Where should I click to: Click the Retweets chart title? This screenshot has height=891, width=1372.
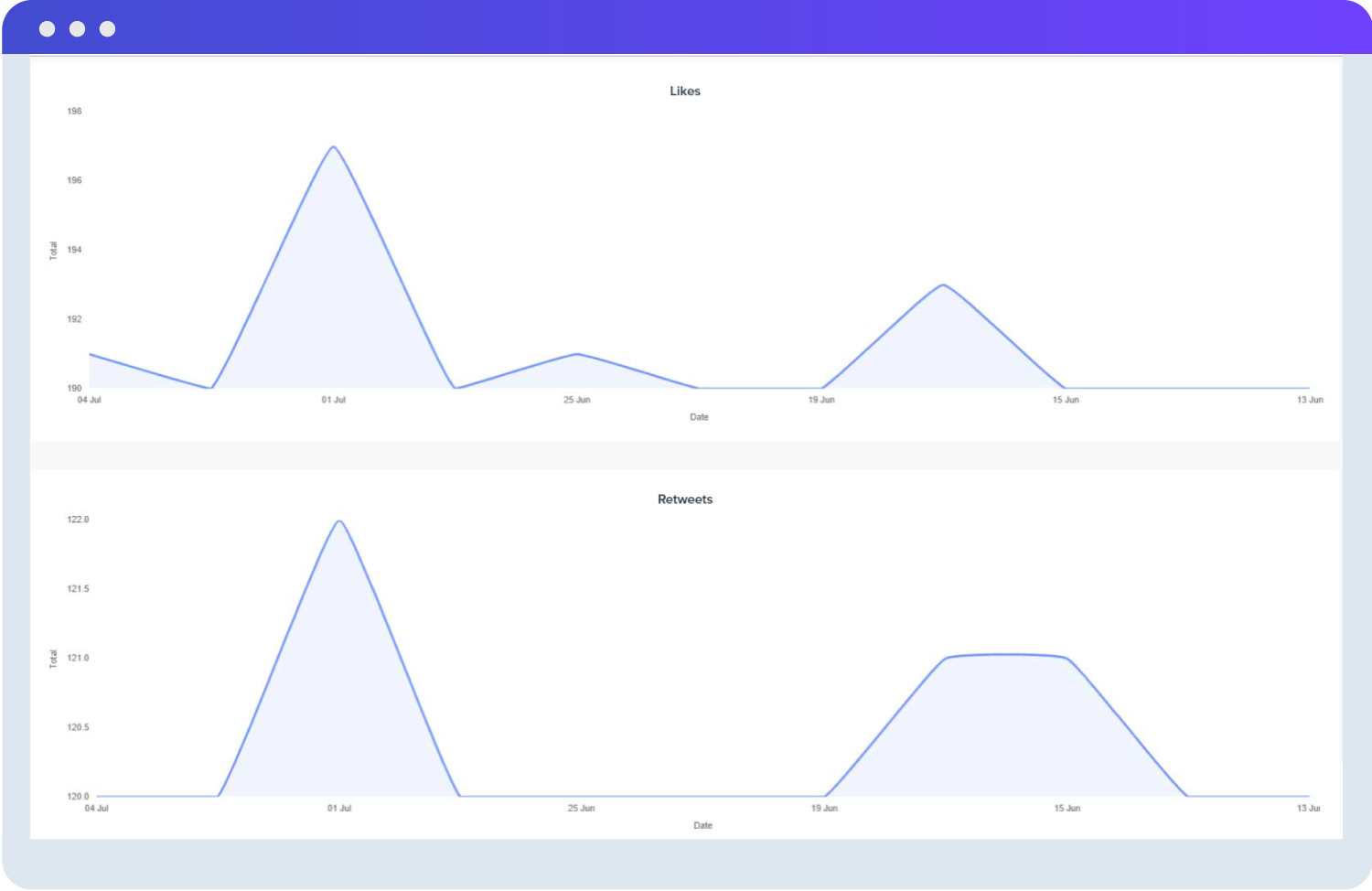click(685, 499)
